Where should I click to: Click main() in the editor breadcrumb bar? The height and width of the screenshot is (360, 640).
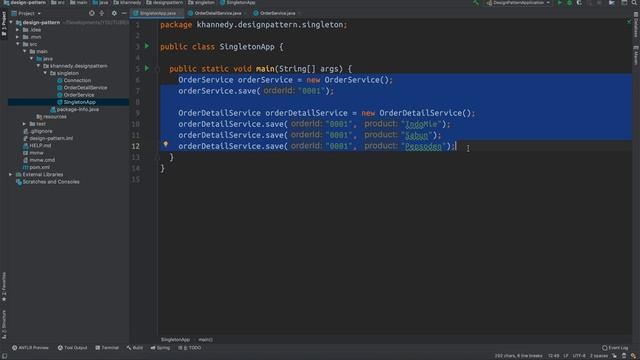(x=205, y=340)
